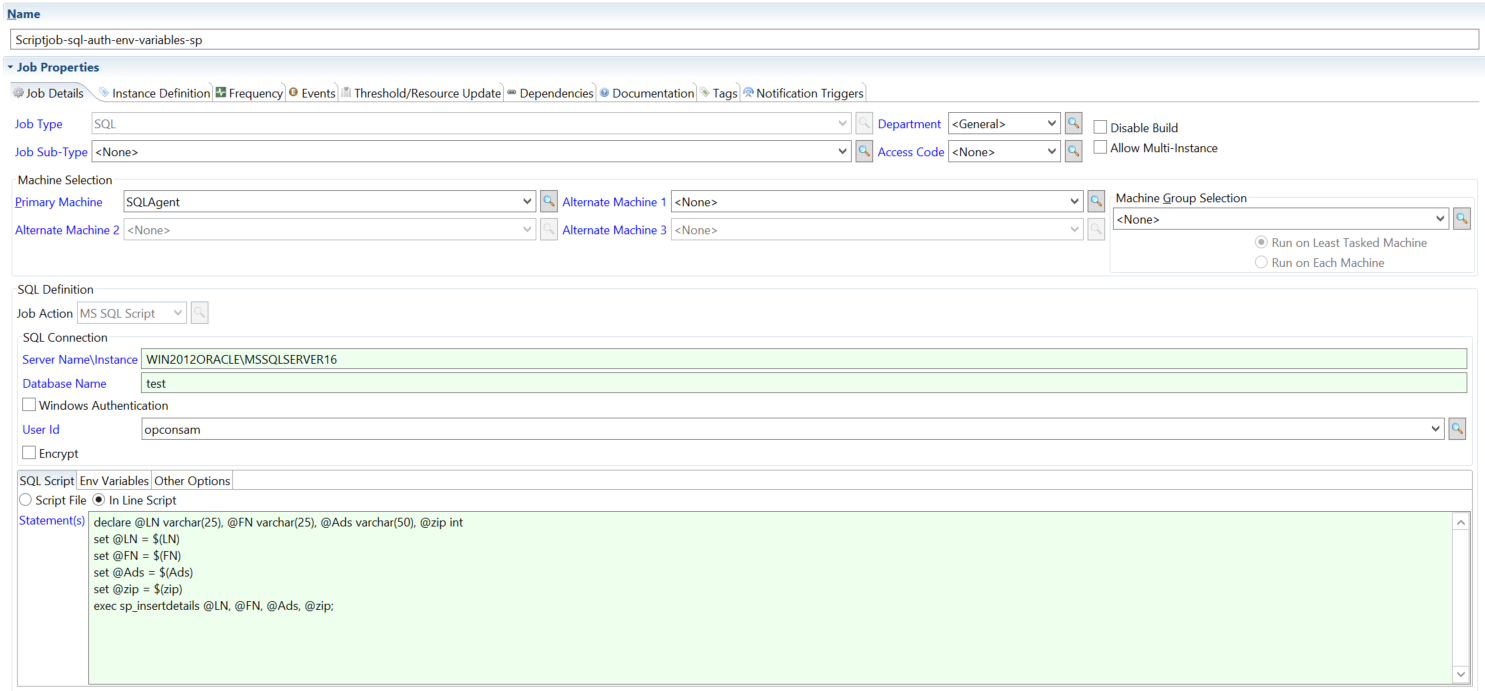This screenshot has height=691, width=1485.
Task: Switch to Env Variables sub-tab
Action: pos(114,480)
